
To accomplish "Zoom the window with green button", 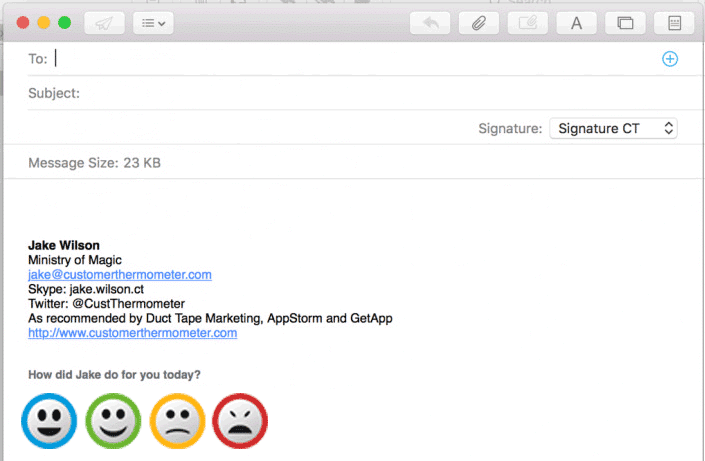I will pyautogui.click(x=65, y=22).
